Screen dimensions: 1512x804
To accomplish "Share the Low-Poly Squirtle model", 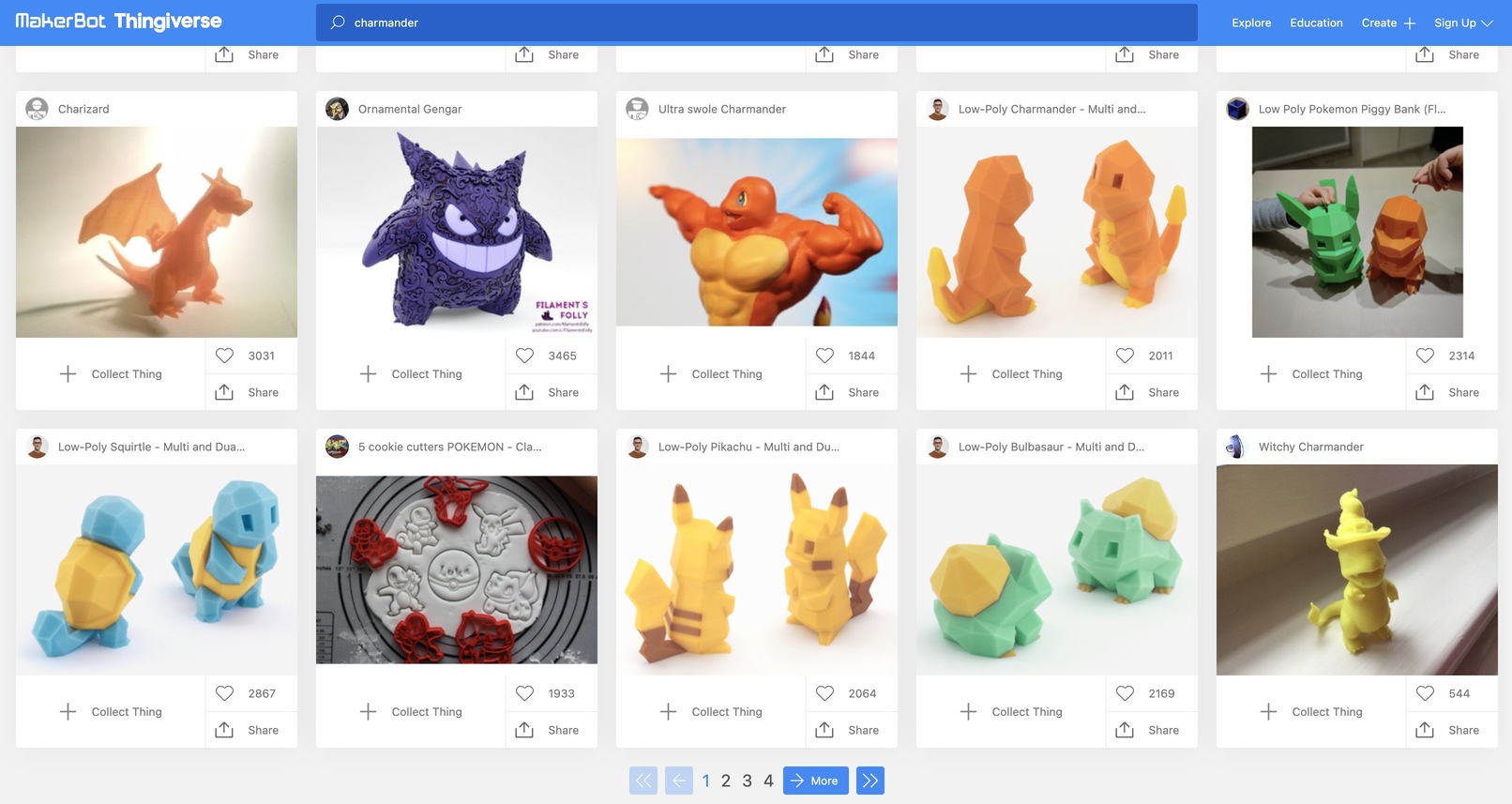I will point(251,730).
